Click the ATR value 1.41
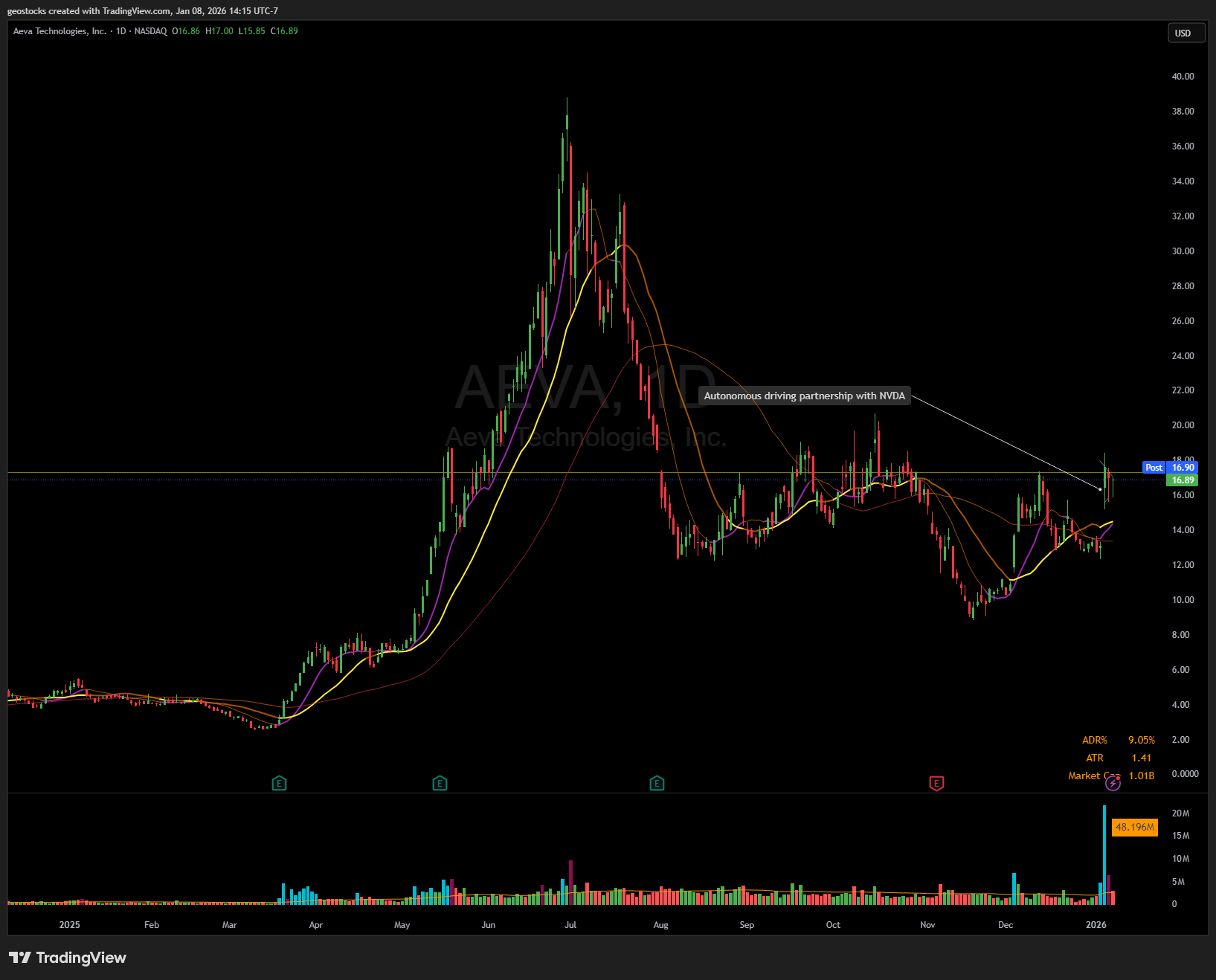Image resolution: width=1216 pixels, height=980 pixels. [x=1142, y=758]
